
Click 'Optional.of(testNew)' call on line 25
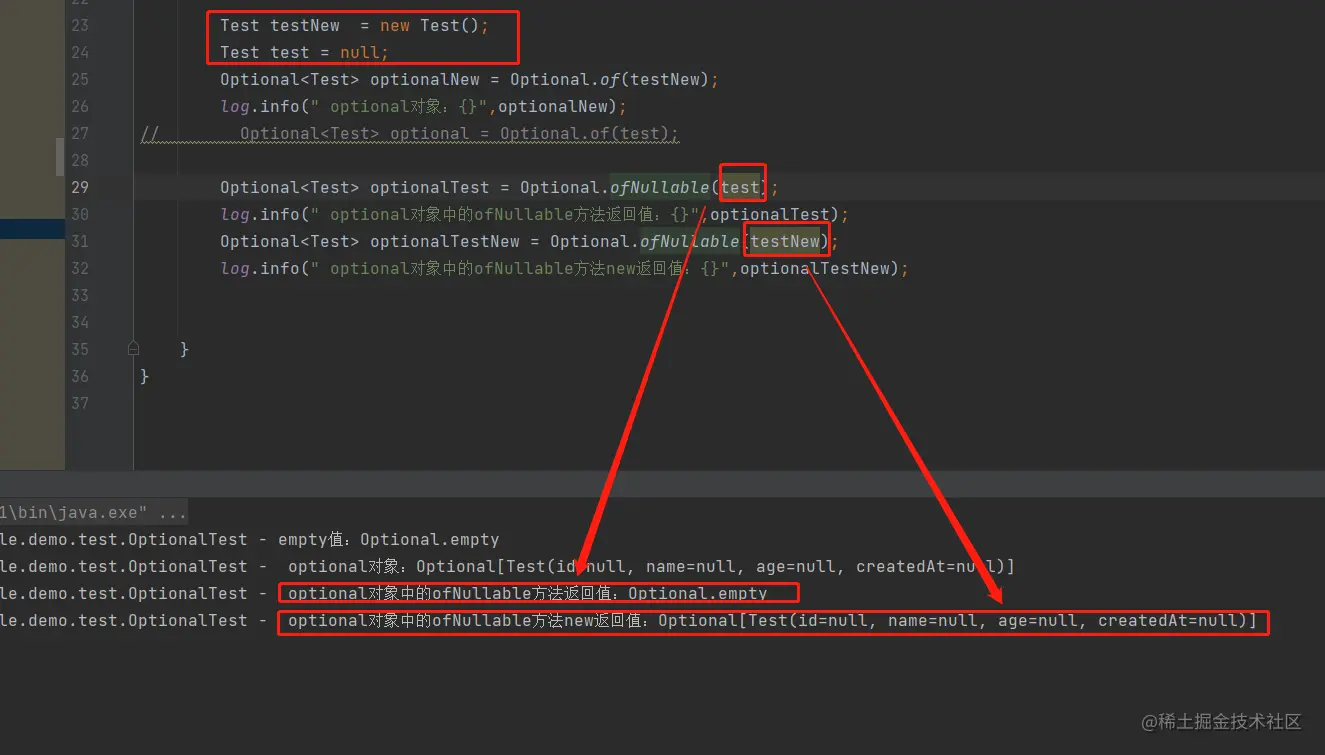click(610, 79)
